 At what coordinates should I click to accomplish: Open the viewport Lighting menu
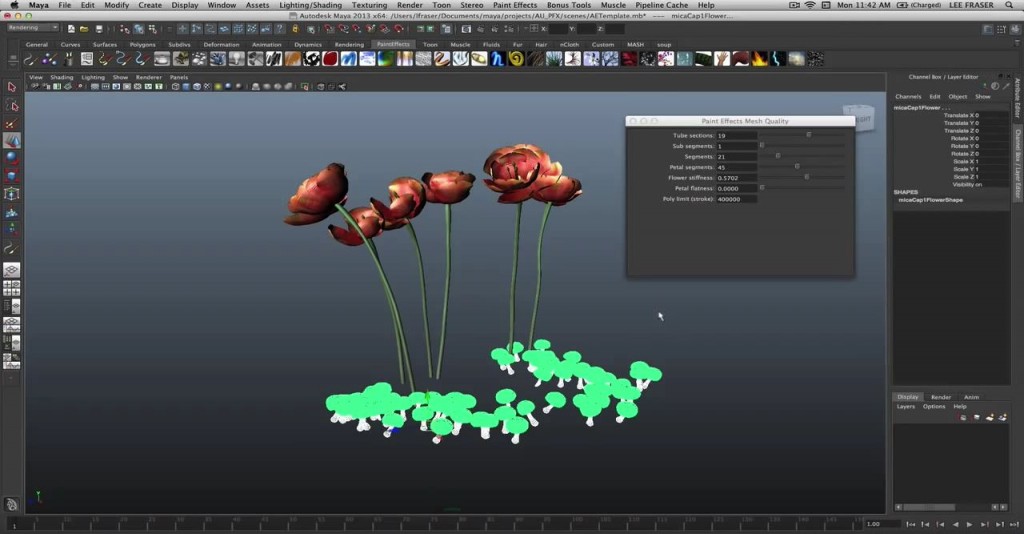pyautogui.click(x=93, y=77)
